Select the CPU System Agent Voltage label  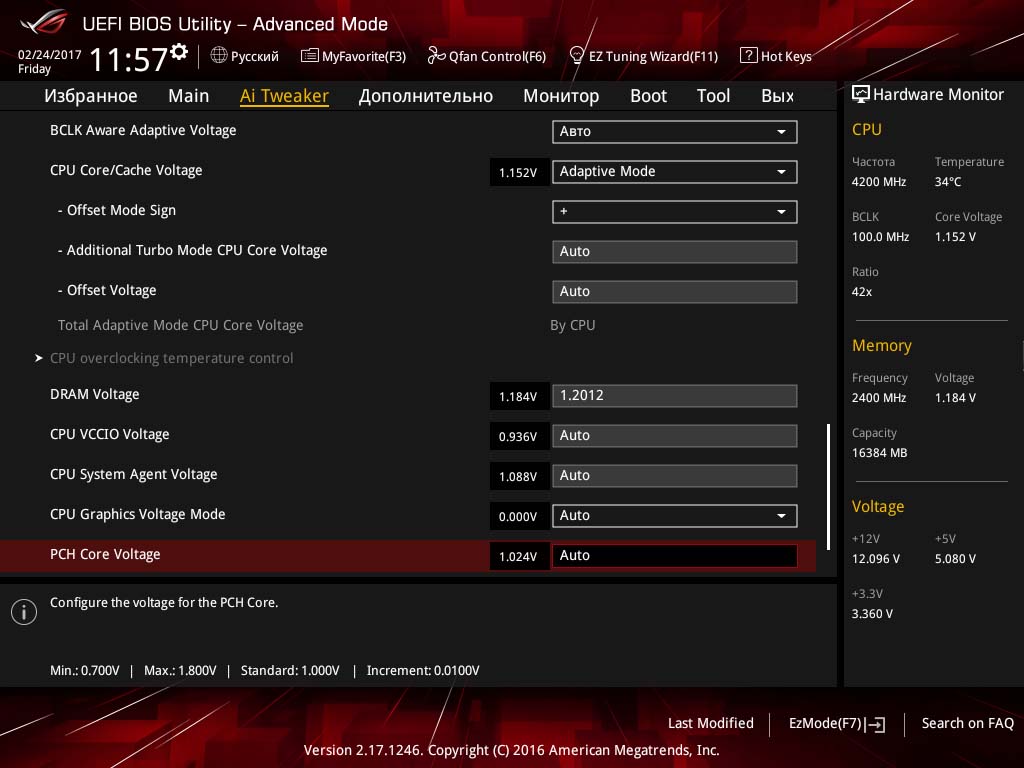point(134,474)
